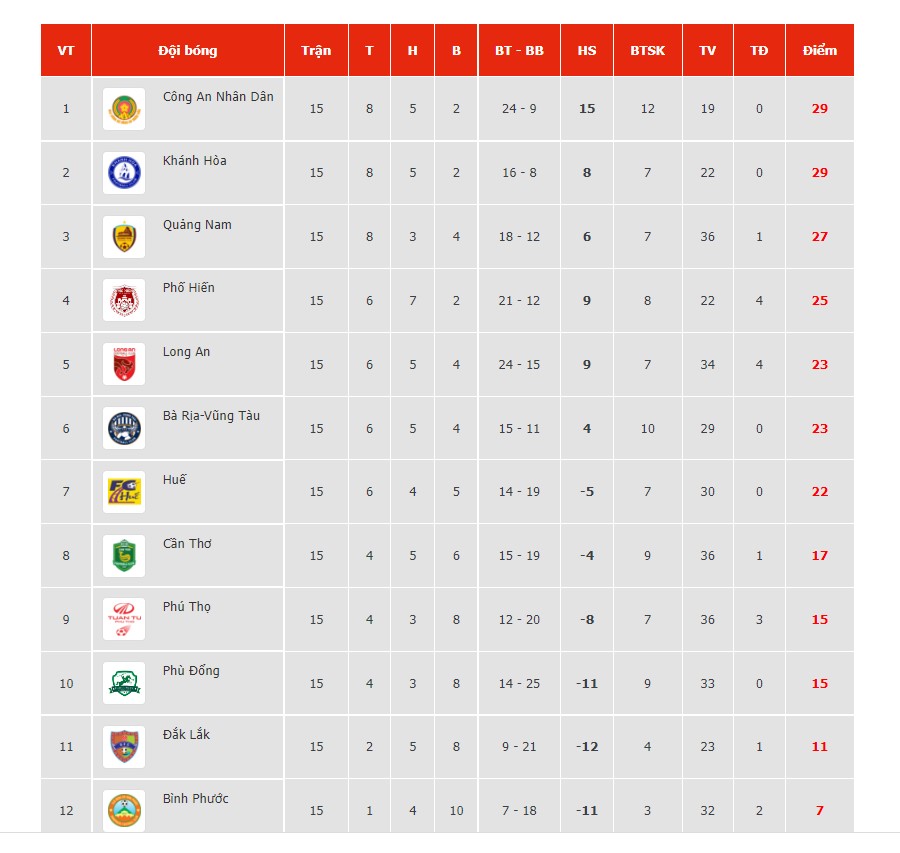Open the Bà Rịa-Vũng Tàu team name link
This screenshot has height=853, width=900.
point(211,416)
